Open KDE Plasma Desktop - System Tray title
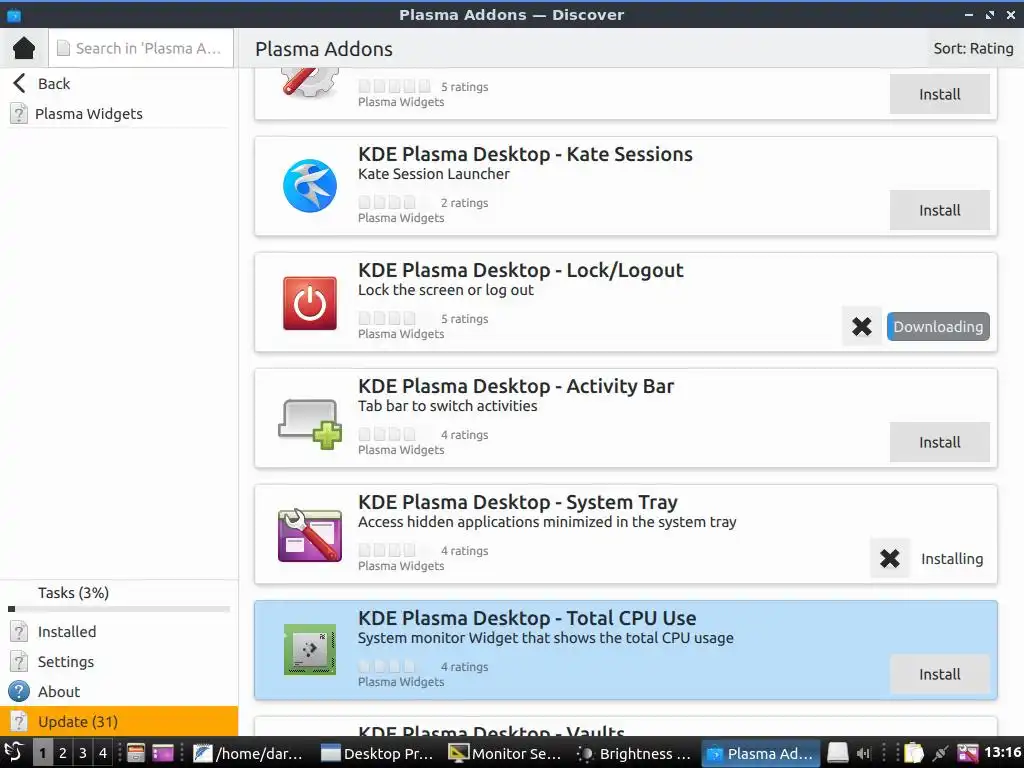This screenshot has height=768, width=1024. 518,502
